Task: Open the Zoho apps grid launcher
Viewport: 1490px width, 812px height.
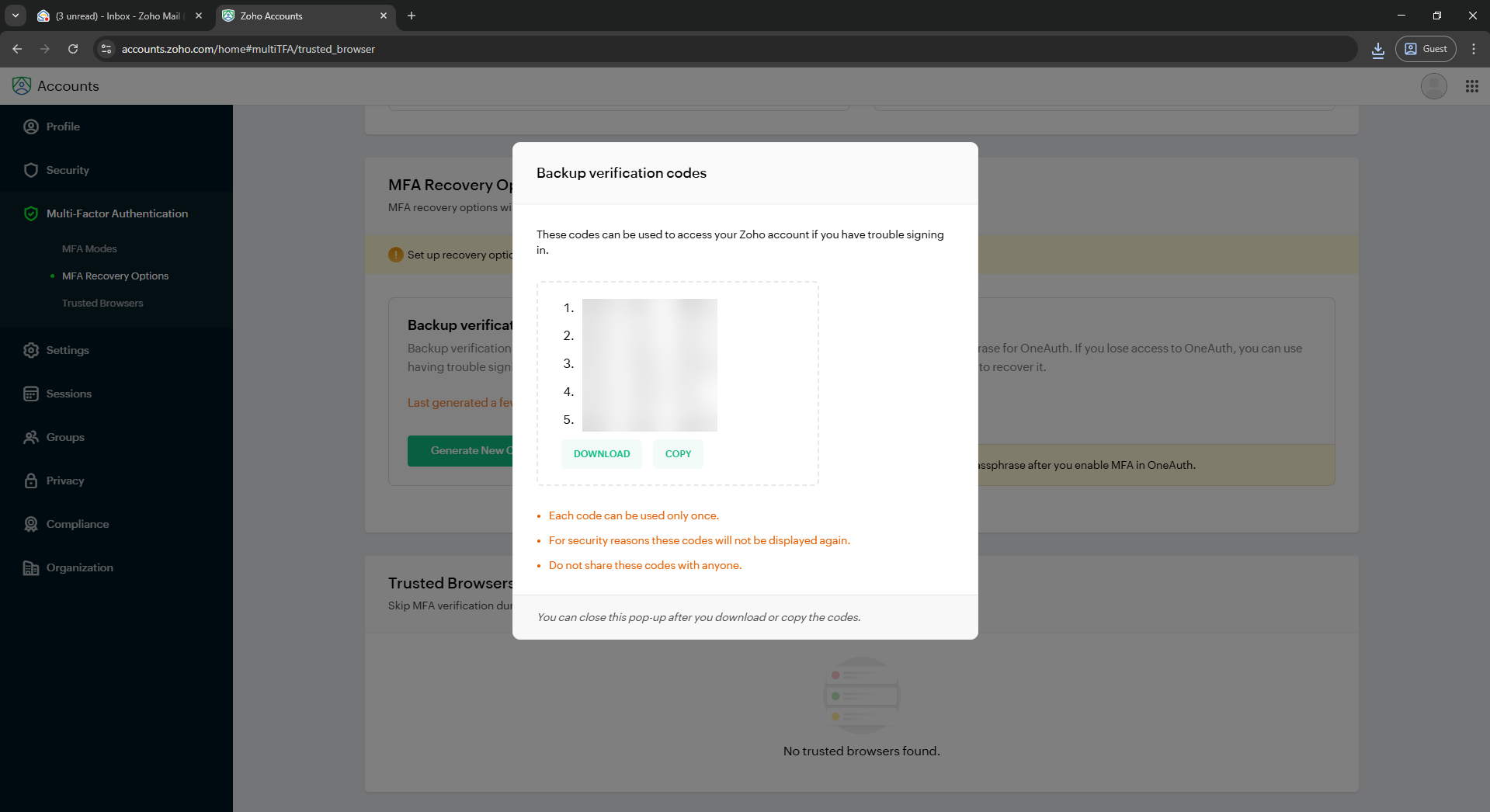Action: 1471,86
